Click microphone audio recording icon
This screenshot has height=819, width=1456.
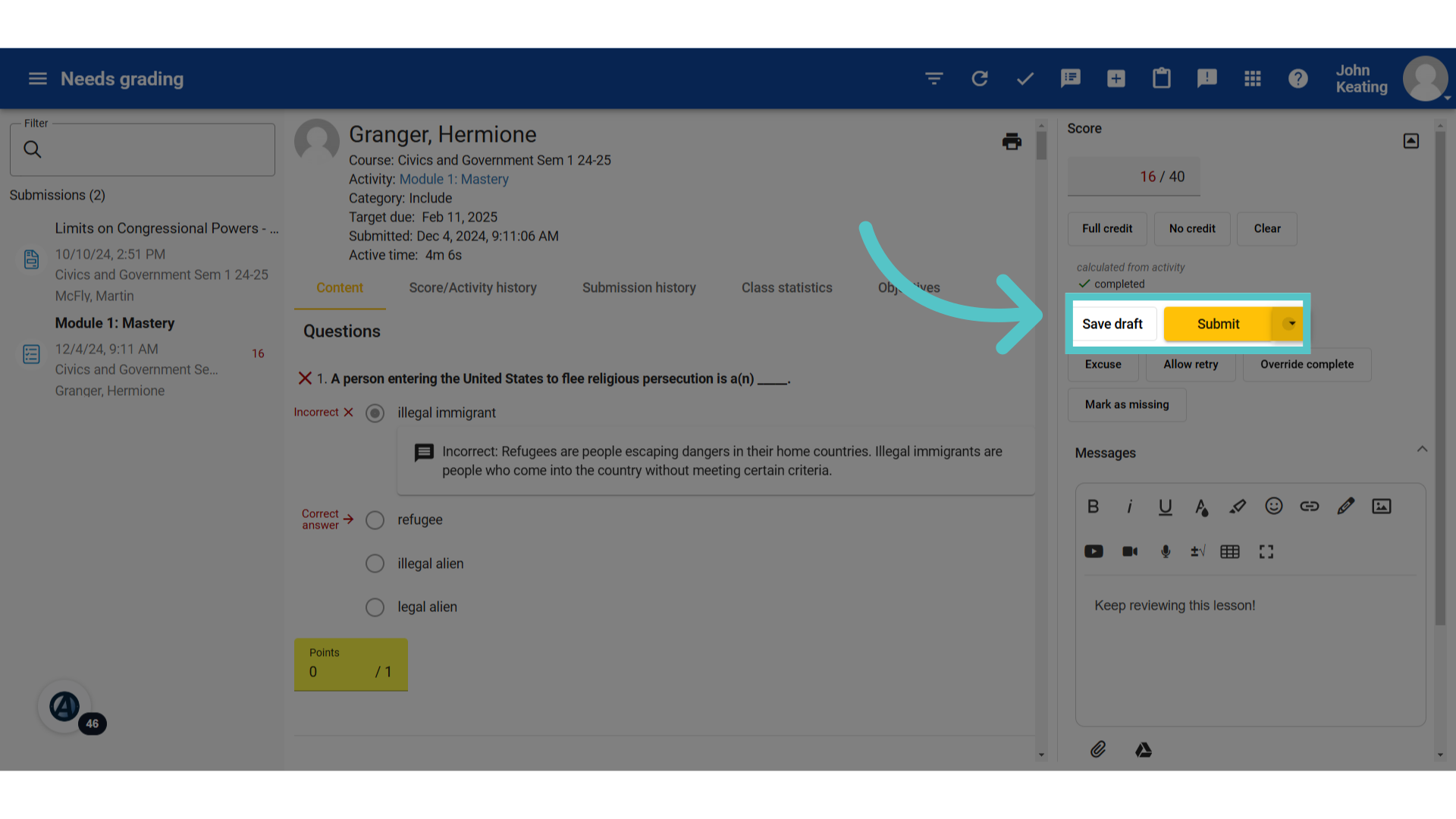pos(1166,551)
